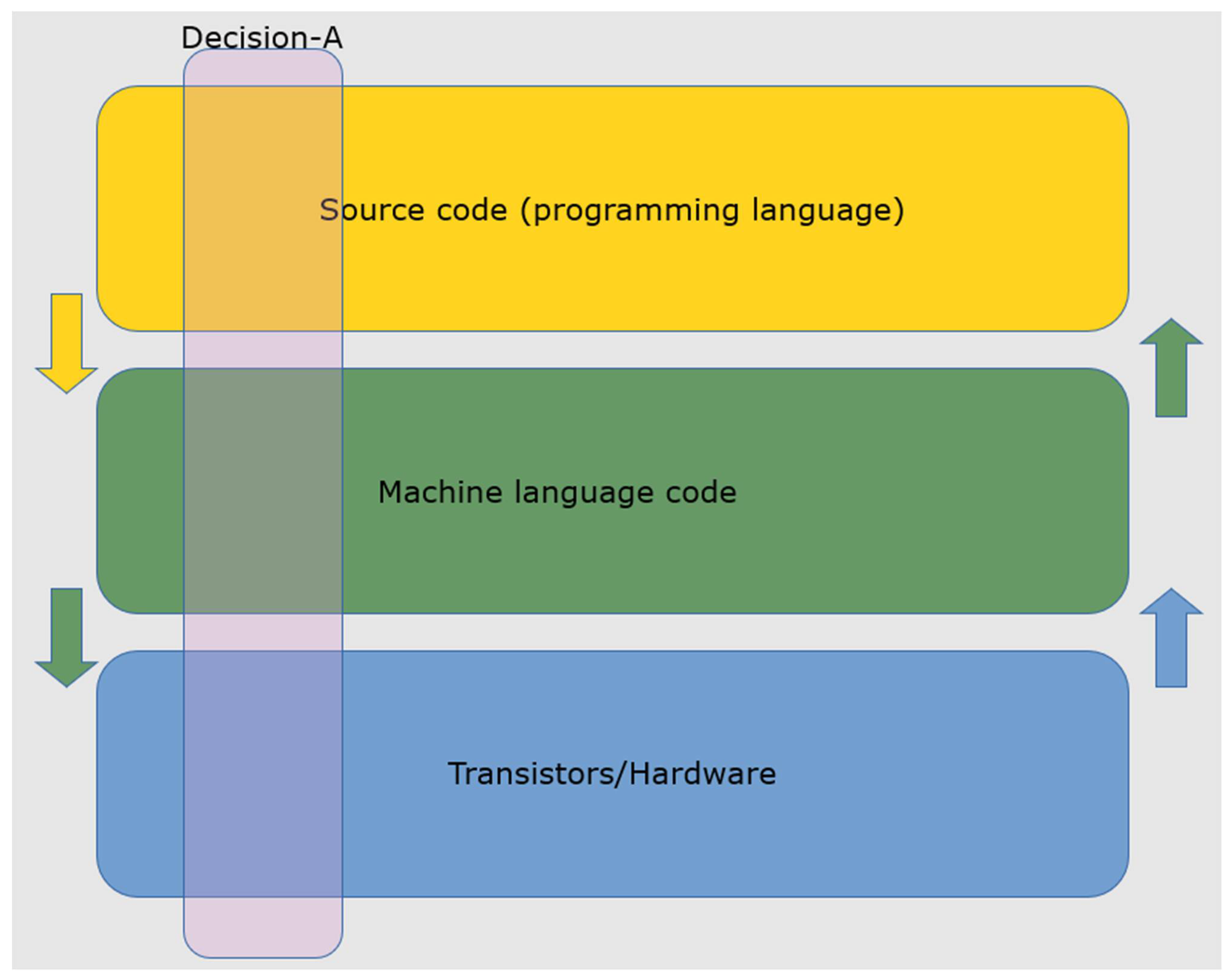The height and width of the screenshot is (980, 1231).
Task: Click purple column overlapping the green box
Action: (263, 491)
